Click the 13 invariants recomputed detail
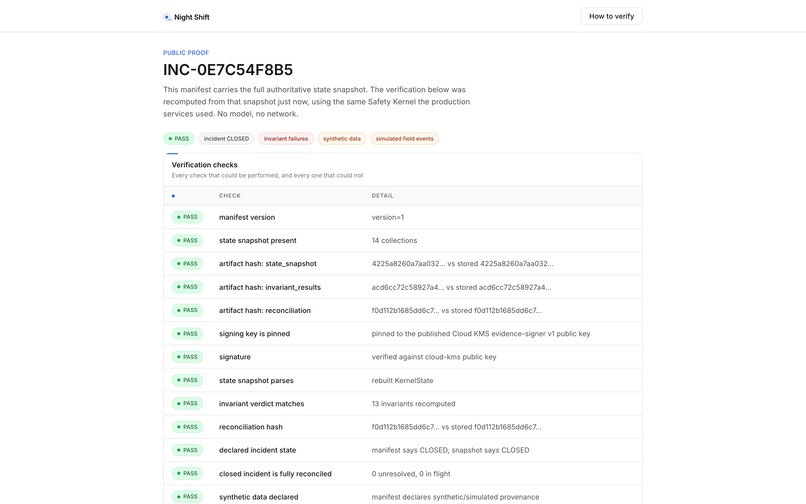The height and width of the screenshot is (504, 806). (x=413, y=403)
